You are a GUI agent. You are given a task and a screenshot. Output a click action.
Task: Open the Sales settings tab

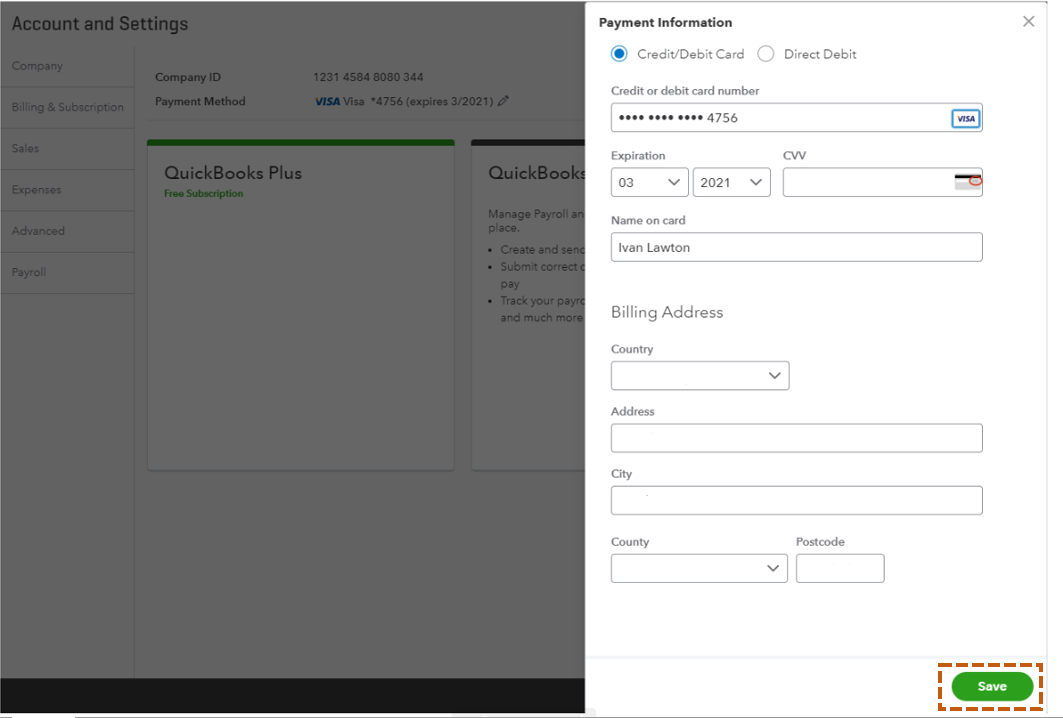(x=67, y=148)
